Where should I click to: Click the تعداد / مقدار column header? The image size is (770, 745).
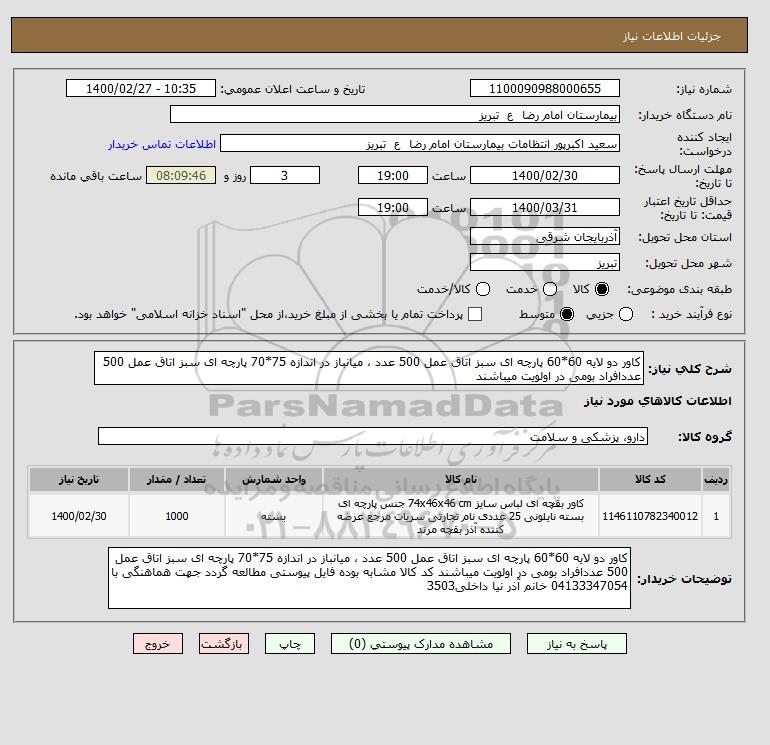[x=177, y=479]
